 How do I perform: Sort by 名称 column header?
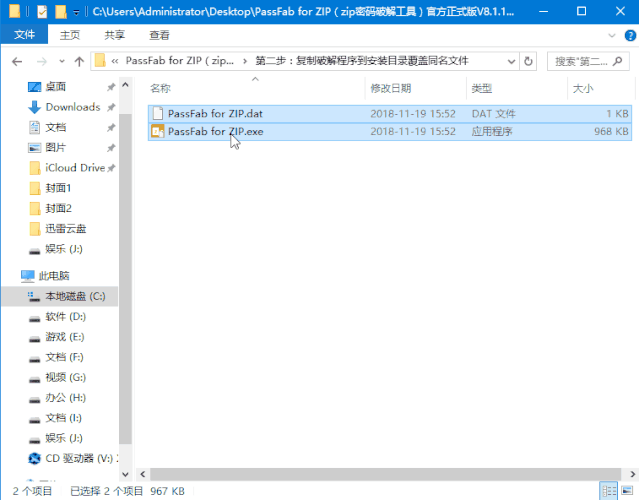coord(160,88)
